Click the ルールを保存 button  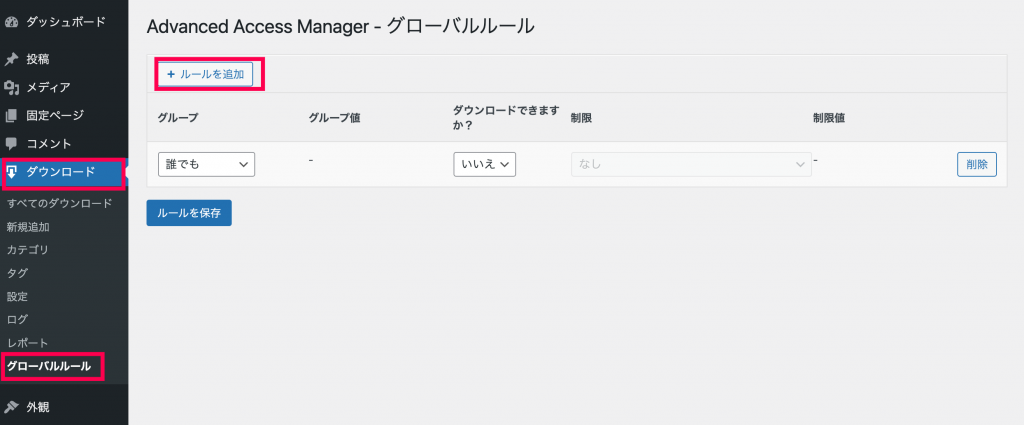(189, 213)
